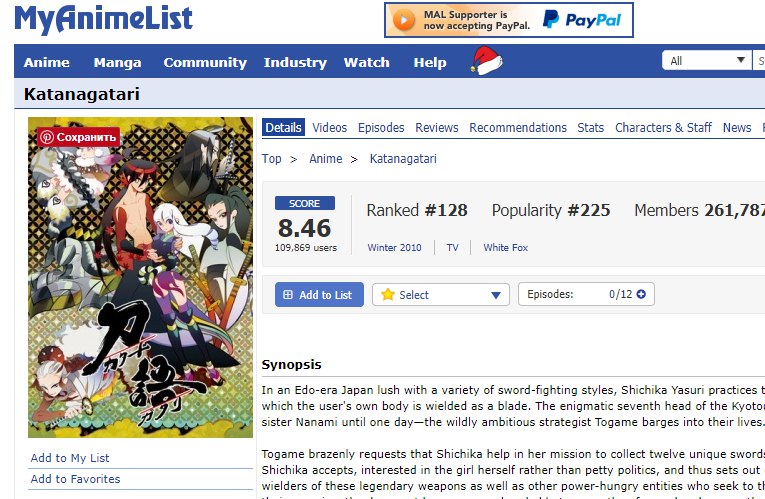Open the Anime navigation menu
765x499 pixels.
[x=46, y=62]
